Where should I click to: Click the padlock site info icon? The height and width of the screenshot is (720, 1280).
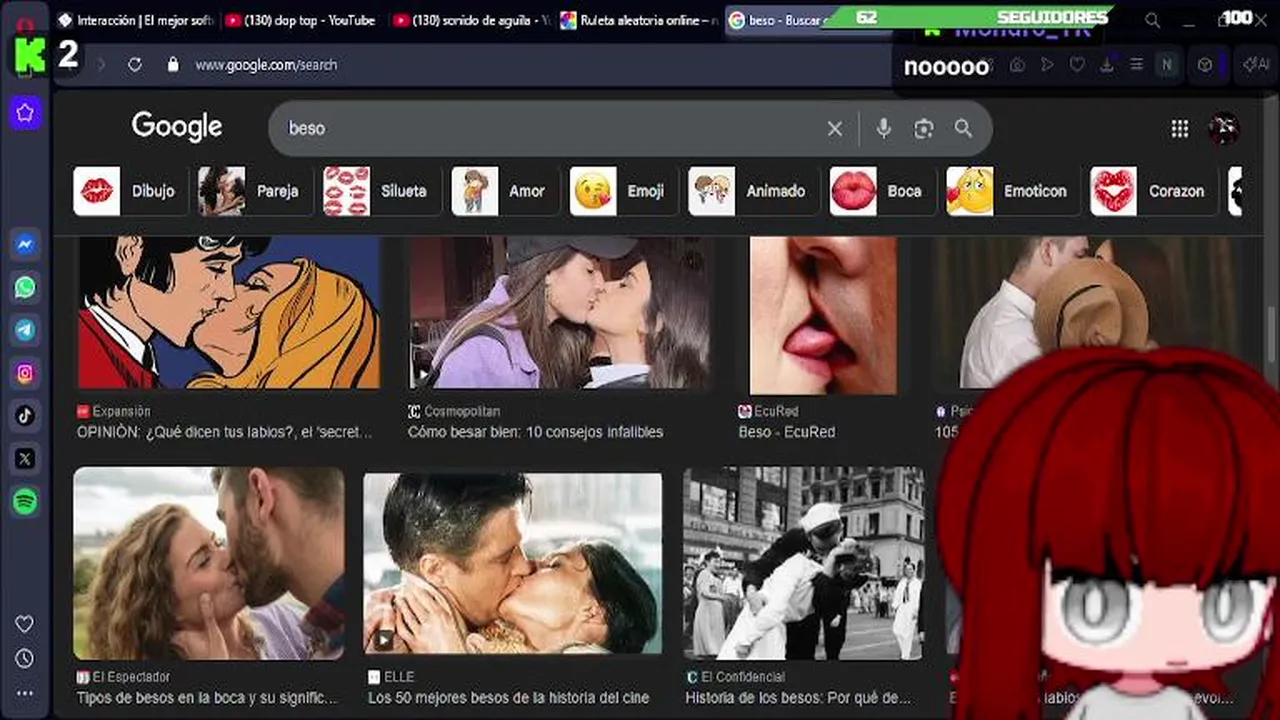[x=173, y=64]
